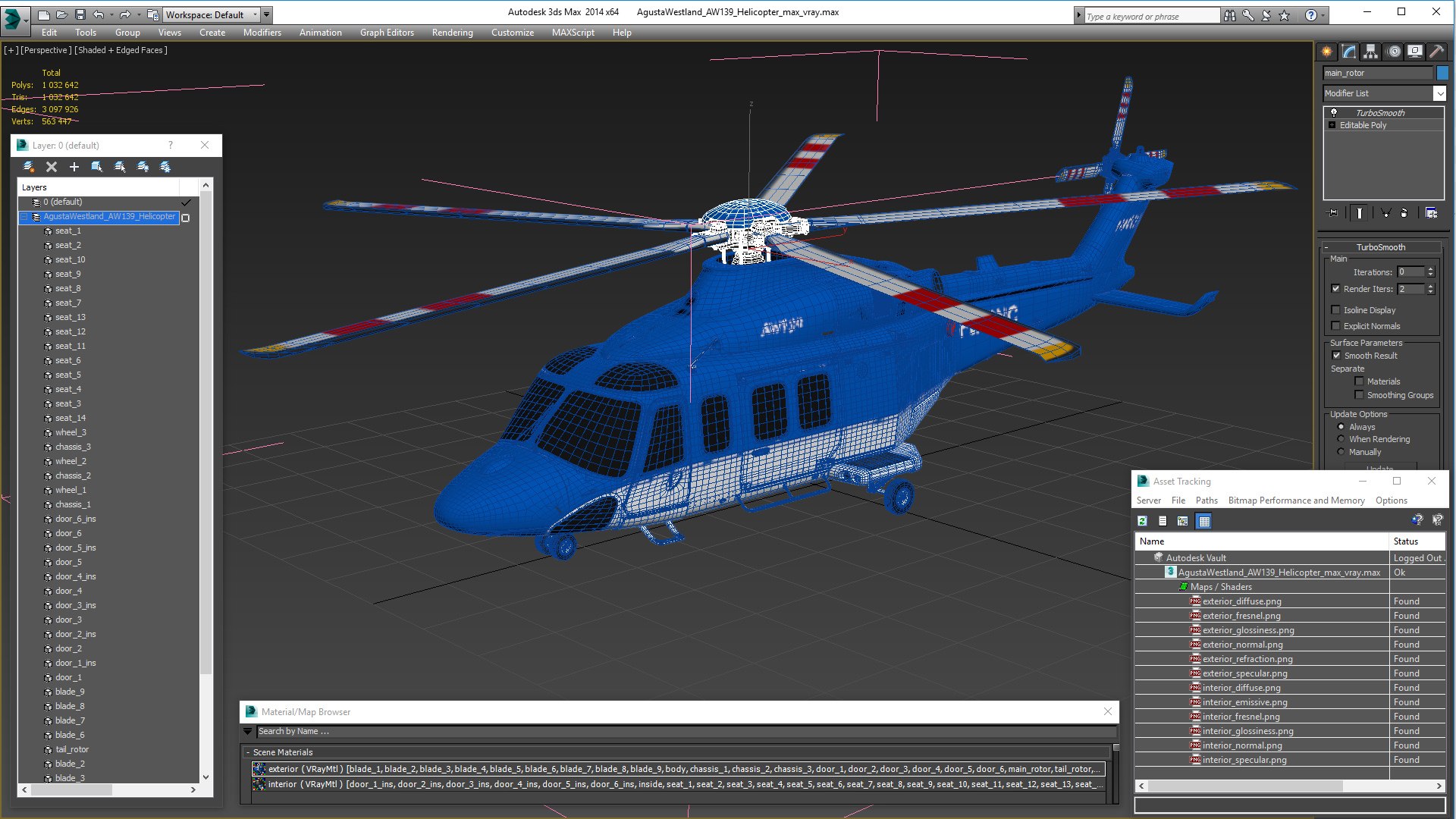The height and width of the screenshot is (819, 1456).
Task: Enable the Isoline Display checkbox
Action: [x=1336, y=310]
